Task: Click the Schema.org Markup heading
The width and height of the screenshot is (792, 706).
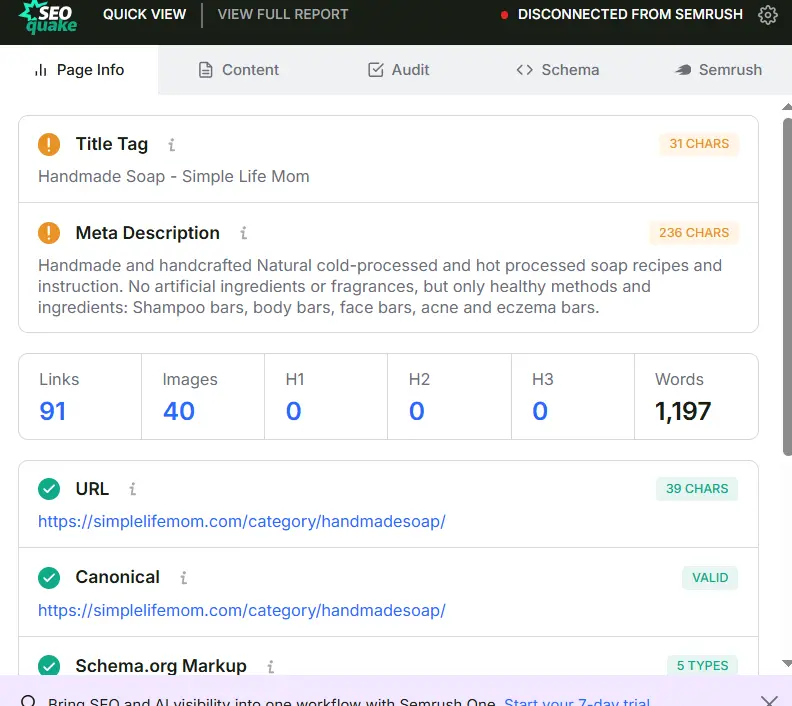Action: pos(161,666)
